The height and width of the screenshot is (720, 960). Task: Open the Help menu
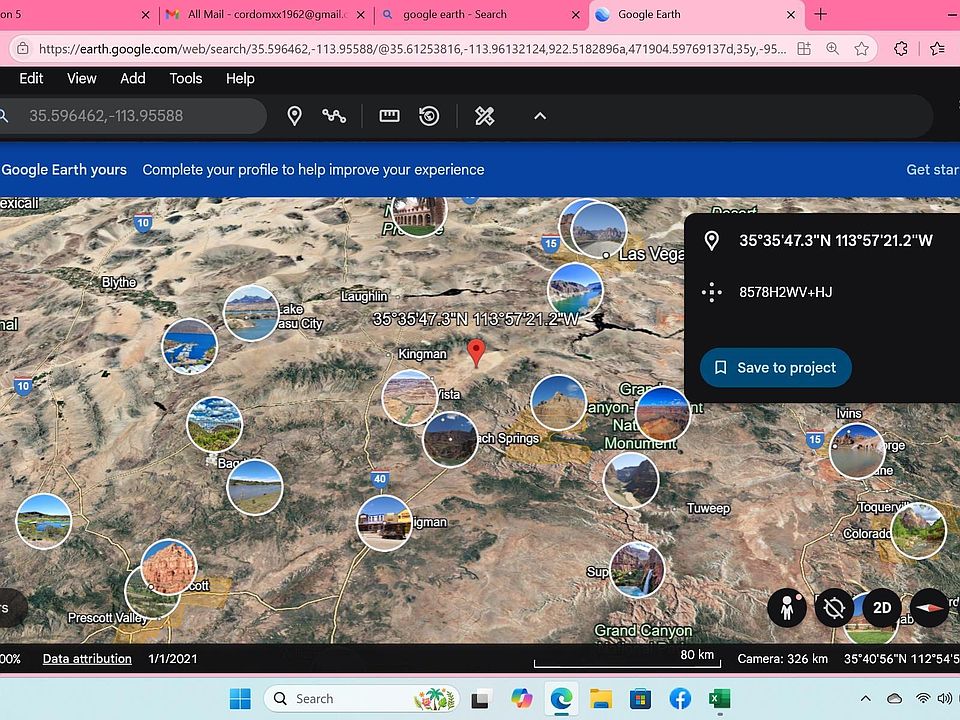[240, 78]
